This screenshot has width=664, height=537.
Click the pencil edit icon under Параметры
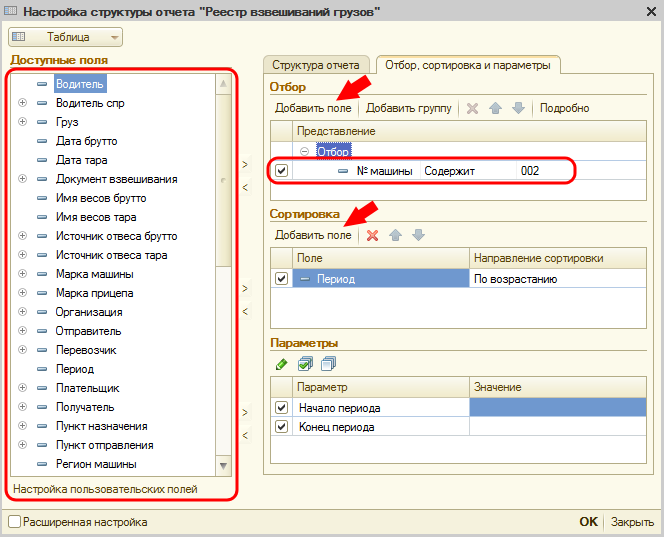282,363
